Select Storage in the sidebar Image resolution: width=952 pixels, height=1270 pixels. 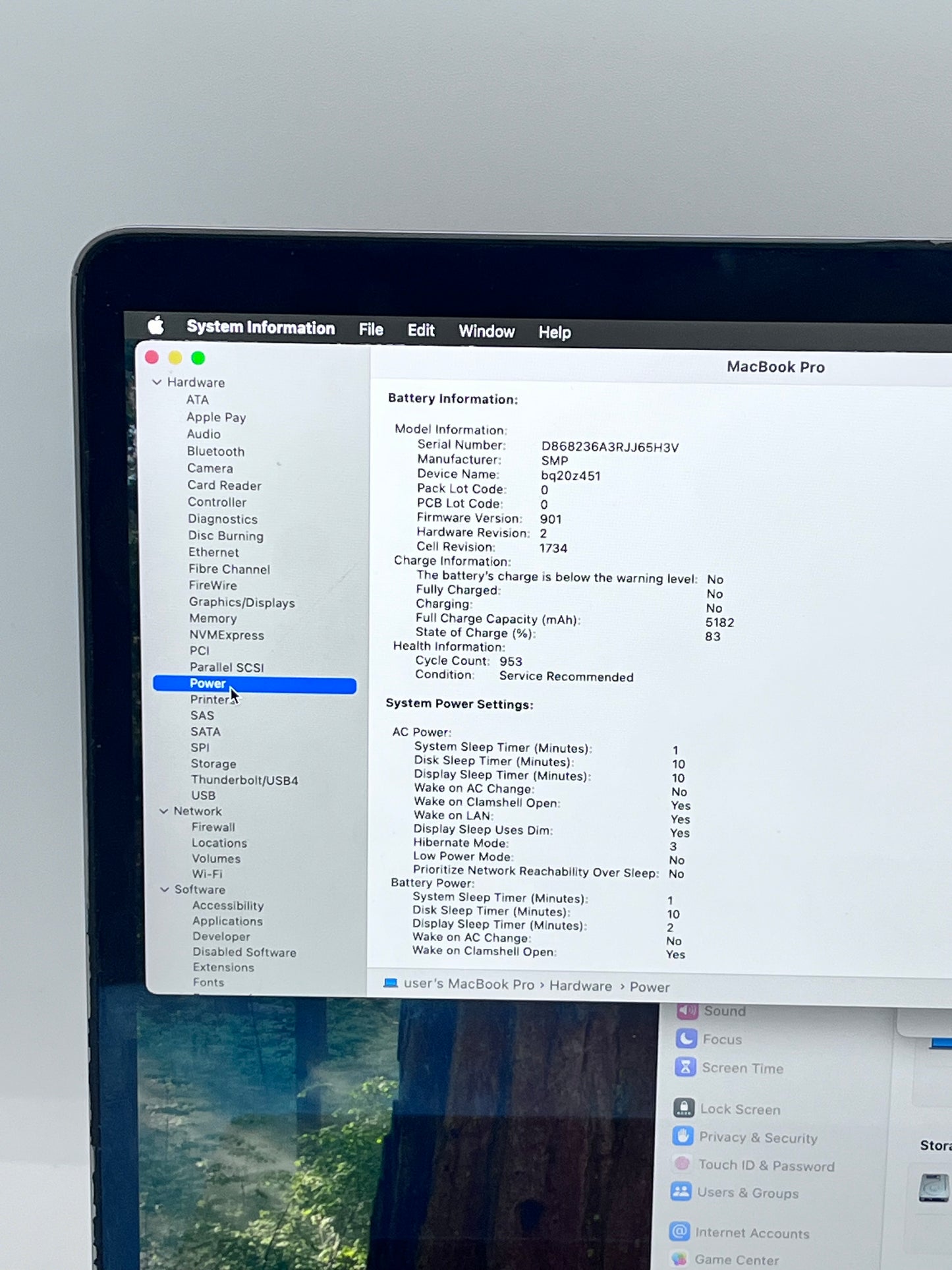pyautogui.click(x=213, y=764)
